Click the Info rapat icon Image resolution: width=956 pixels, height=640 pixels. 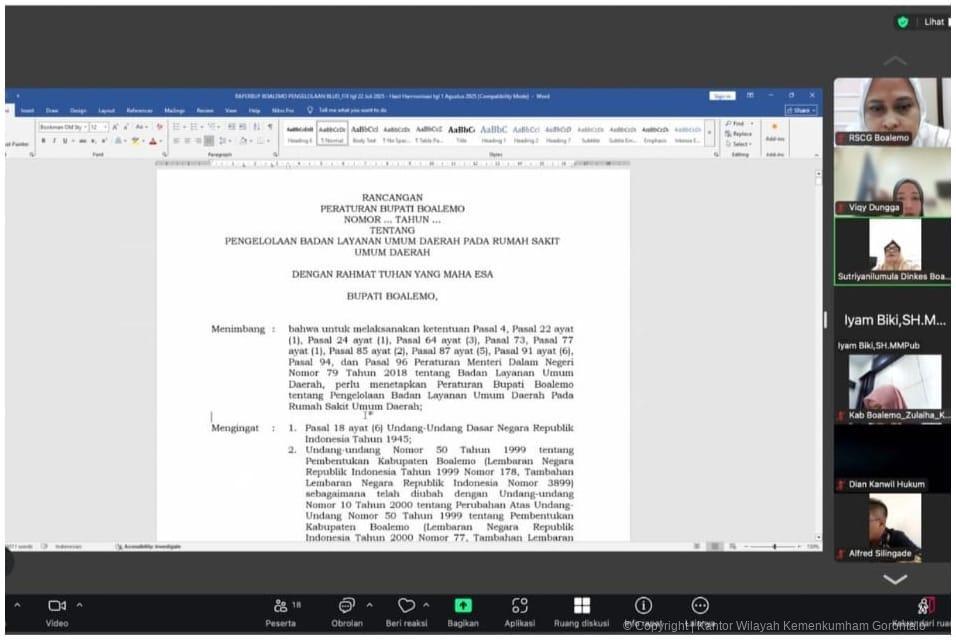643,606
